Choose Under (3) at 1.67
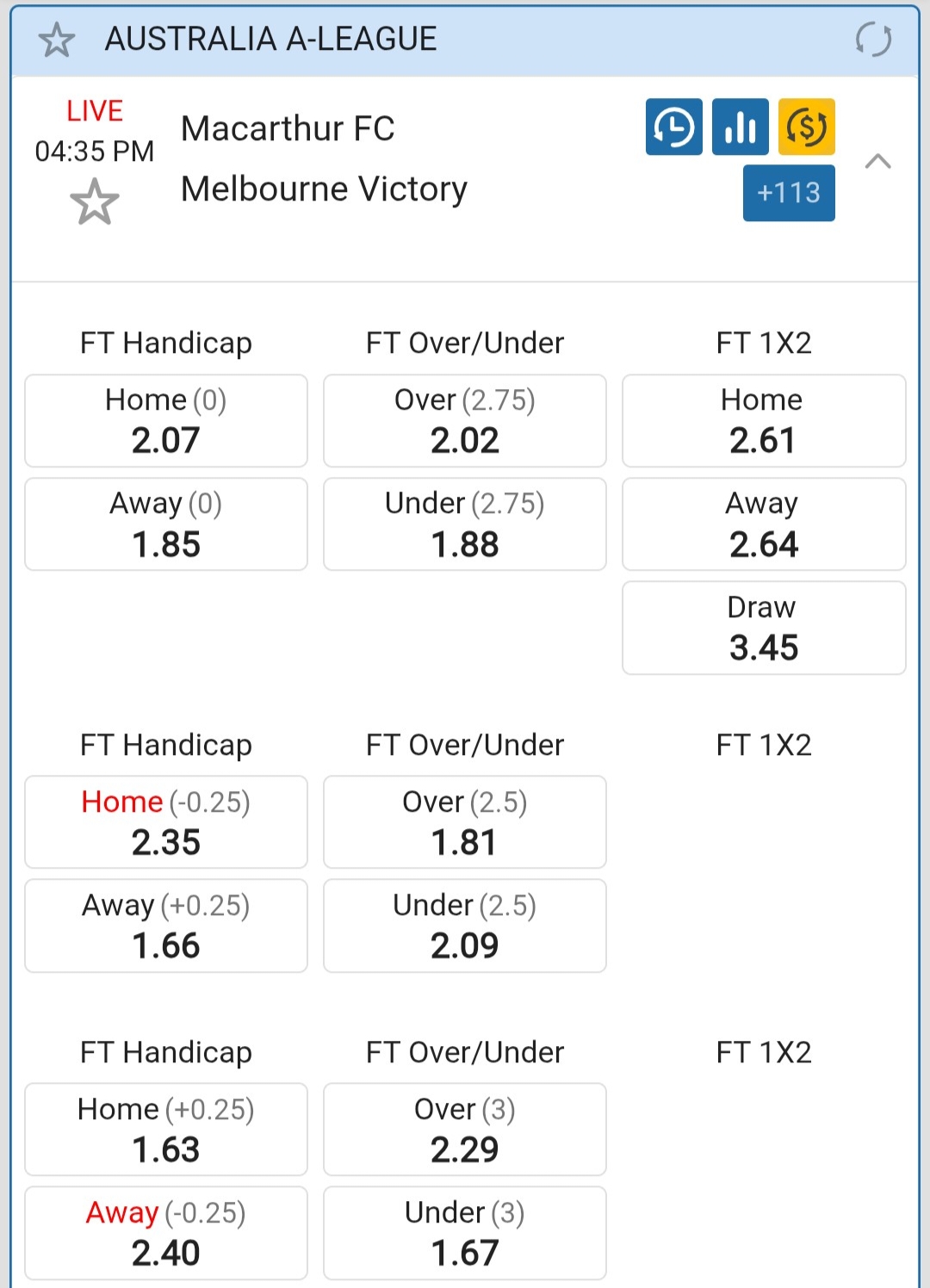This screenshot has width=930, height=1288. 465,1233
